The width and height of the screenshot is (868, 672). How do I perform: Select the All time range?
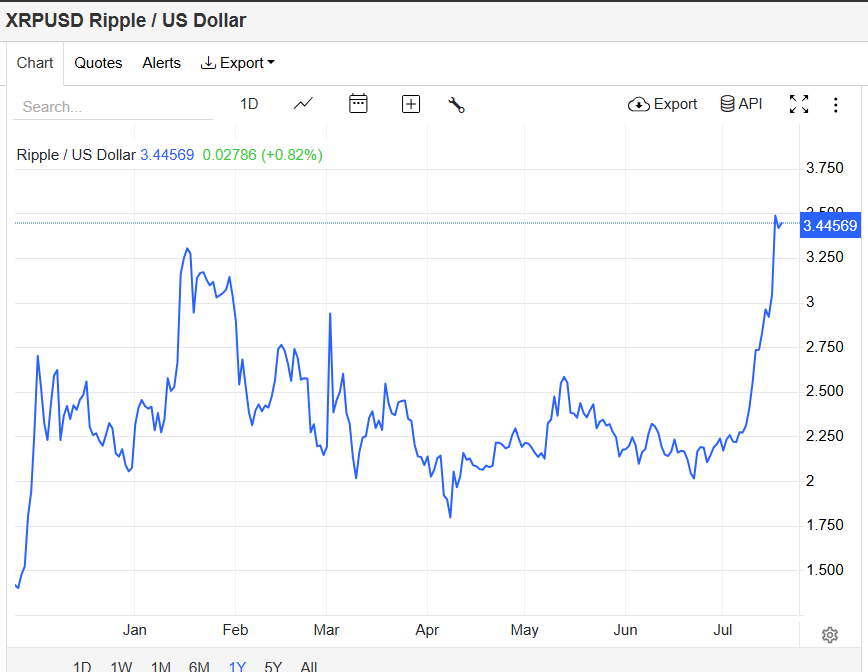coord(308,666)
